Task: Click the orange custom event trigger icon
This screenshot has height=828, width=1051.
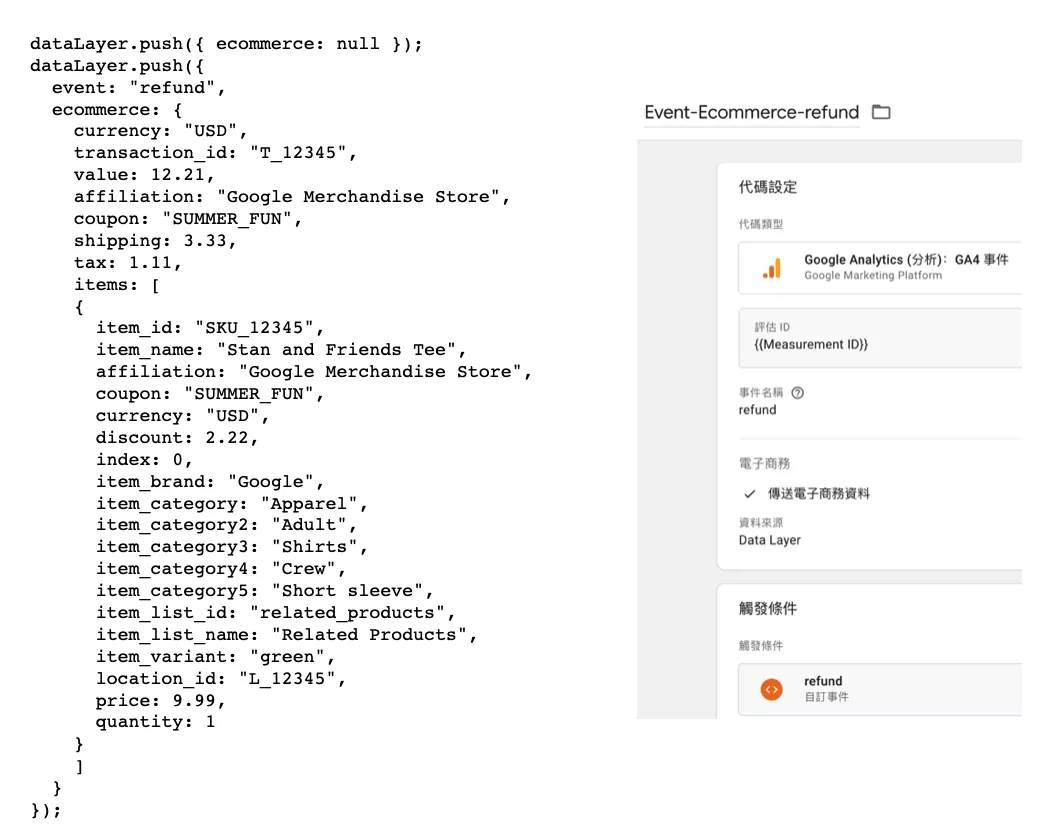Action: (x=771, y=689)
